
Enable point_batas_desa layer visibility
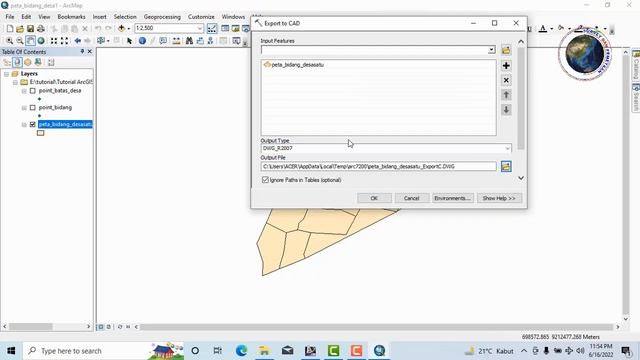[x=33, y=91]
